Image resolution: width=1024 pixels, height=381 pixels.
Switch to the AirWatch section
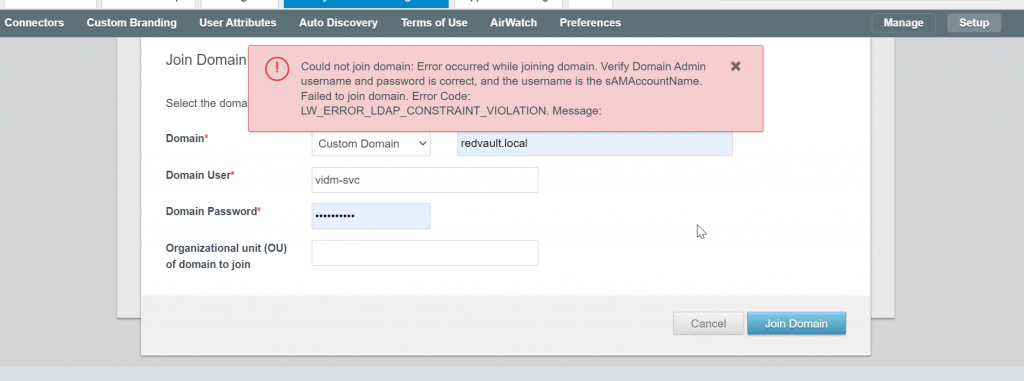point(513,23)
